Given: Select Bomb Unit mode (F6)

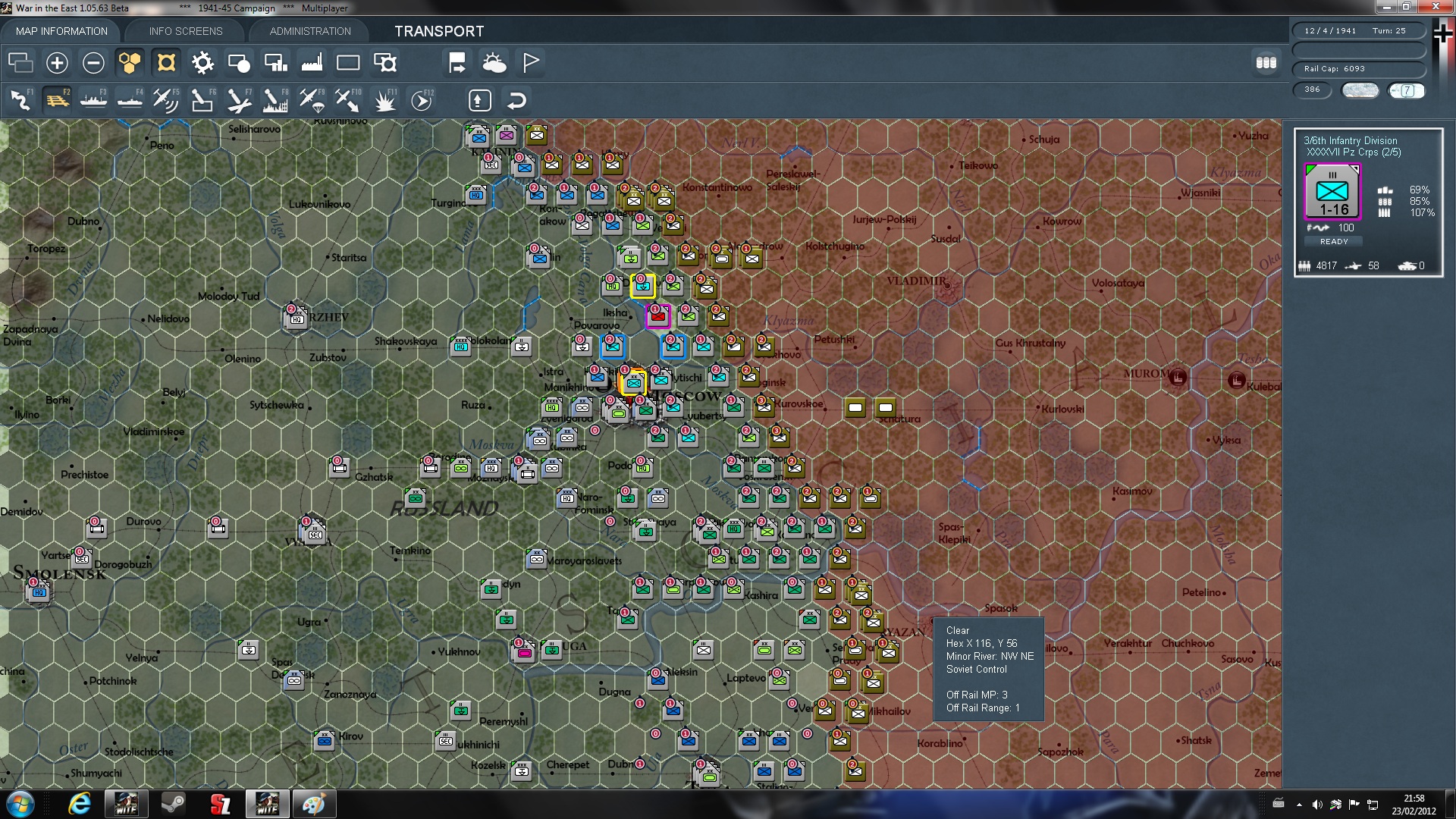Looking at the screenshot, I should coord(202,100).
